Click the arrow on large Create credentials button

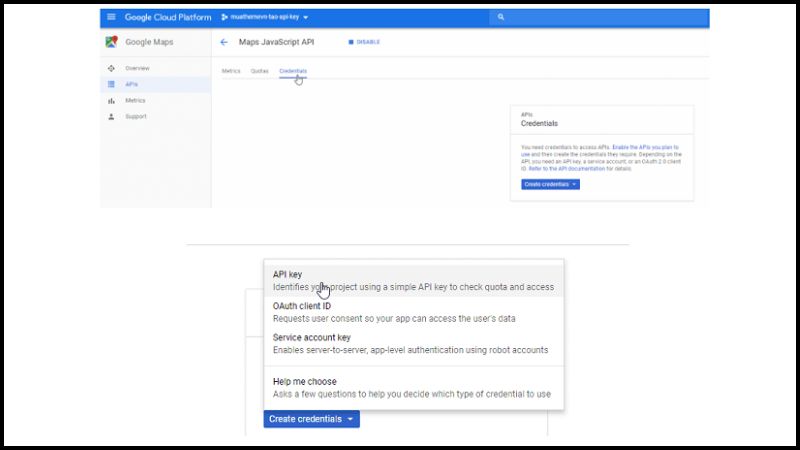coord(351,419)
